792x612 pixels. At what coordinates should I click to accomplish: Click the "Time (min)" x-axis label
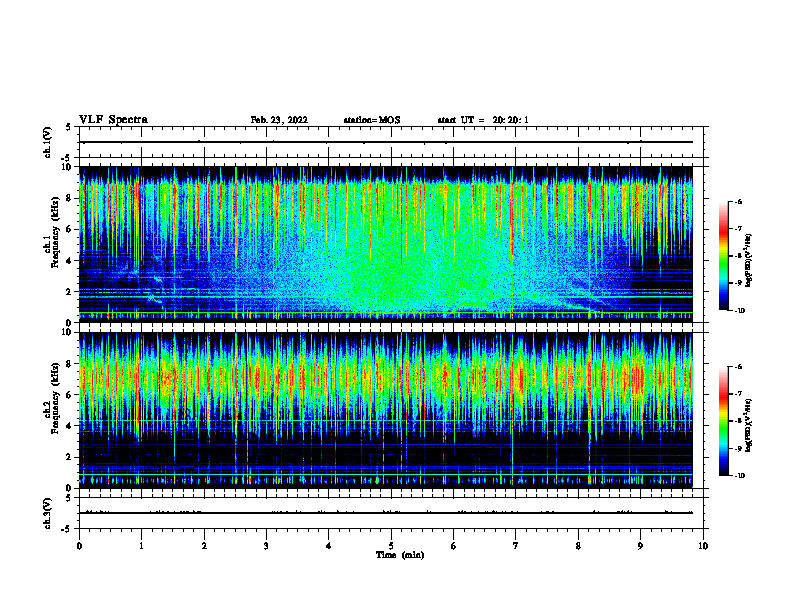(x=400, y=555)
